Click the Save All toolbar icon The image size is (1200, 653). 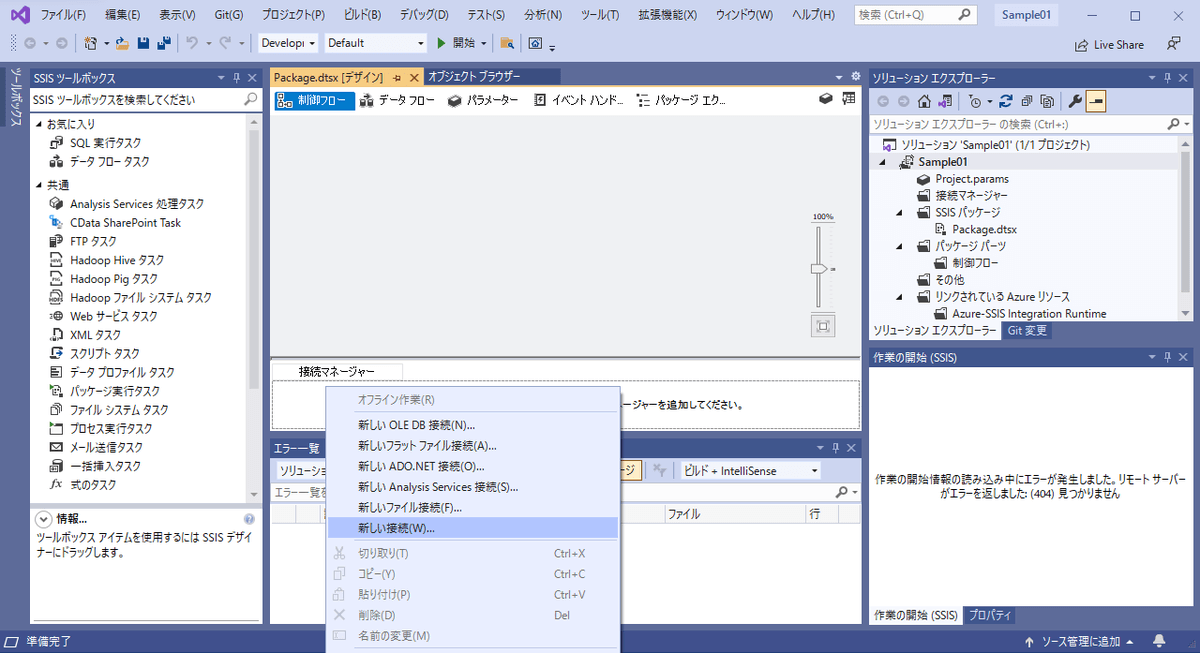(x=163, y=44)
